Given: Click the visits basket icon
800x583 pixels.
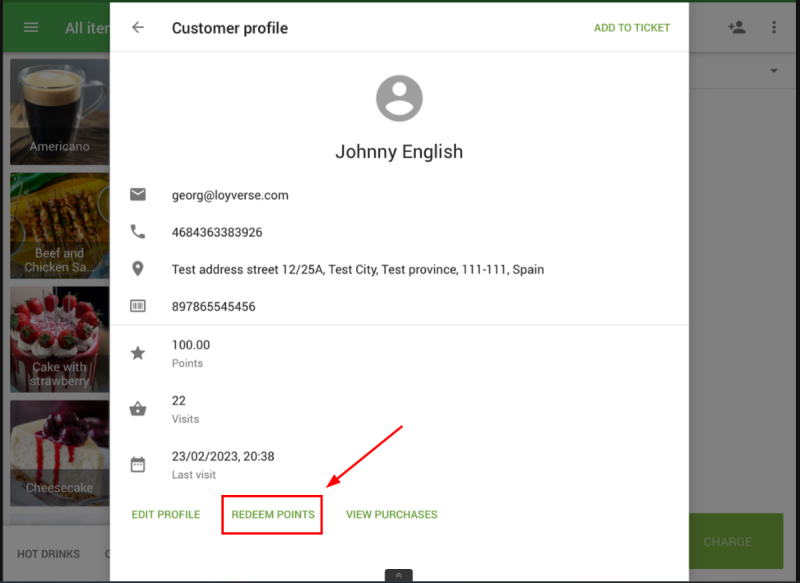Looking at the screenshot, I should (x=138, y=409).
